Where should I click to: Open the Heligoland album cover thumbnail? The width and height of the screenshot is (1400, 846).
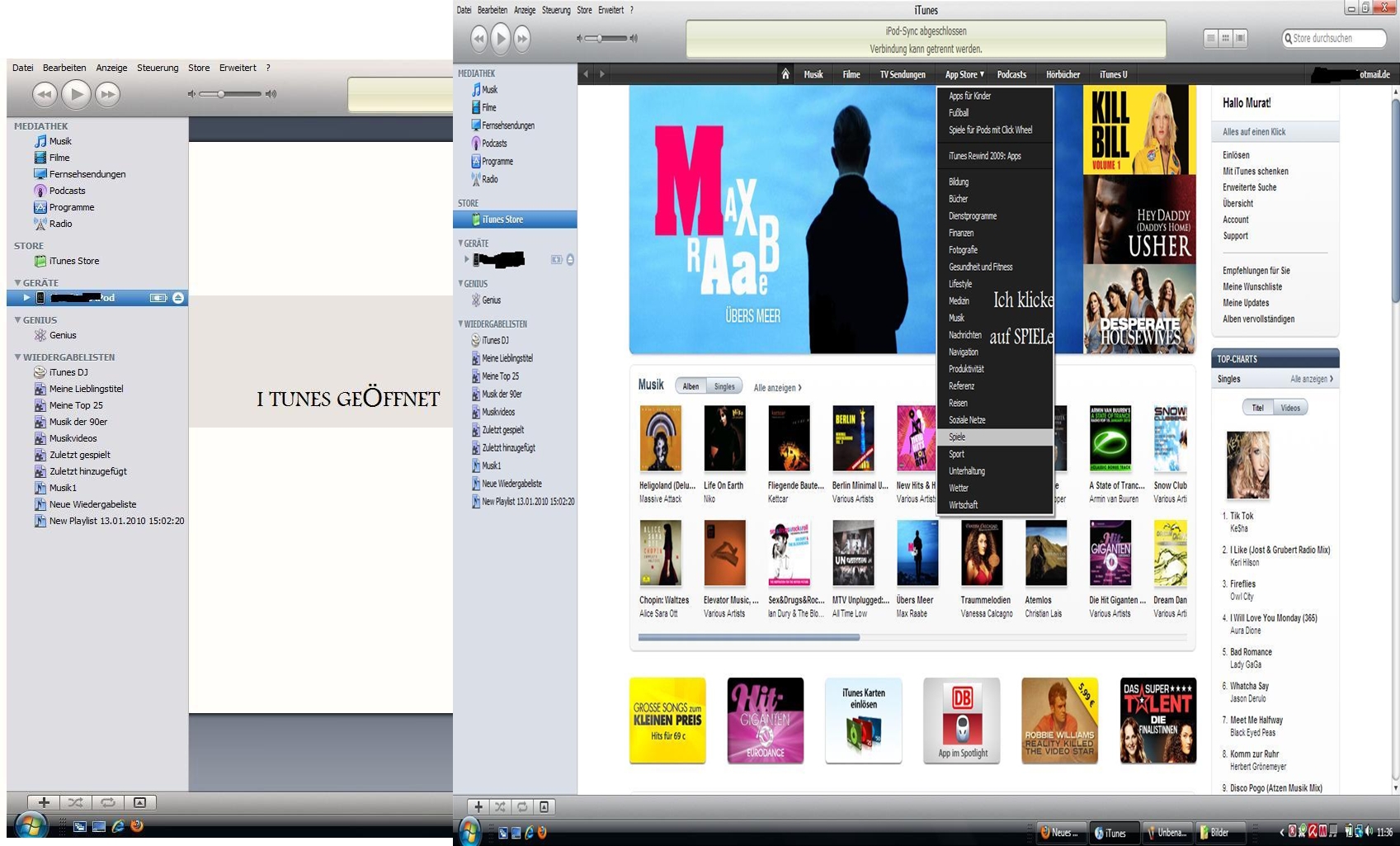pyautogui.click(x=660, y=438)
